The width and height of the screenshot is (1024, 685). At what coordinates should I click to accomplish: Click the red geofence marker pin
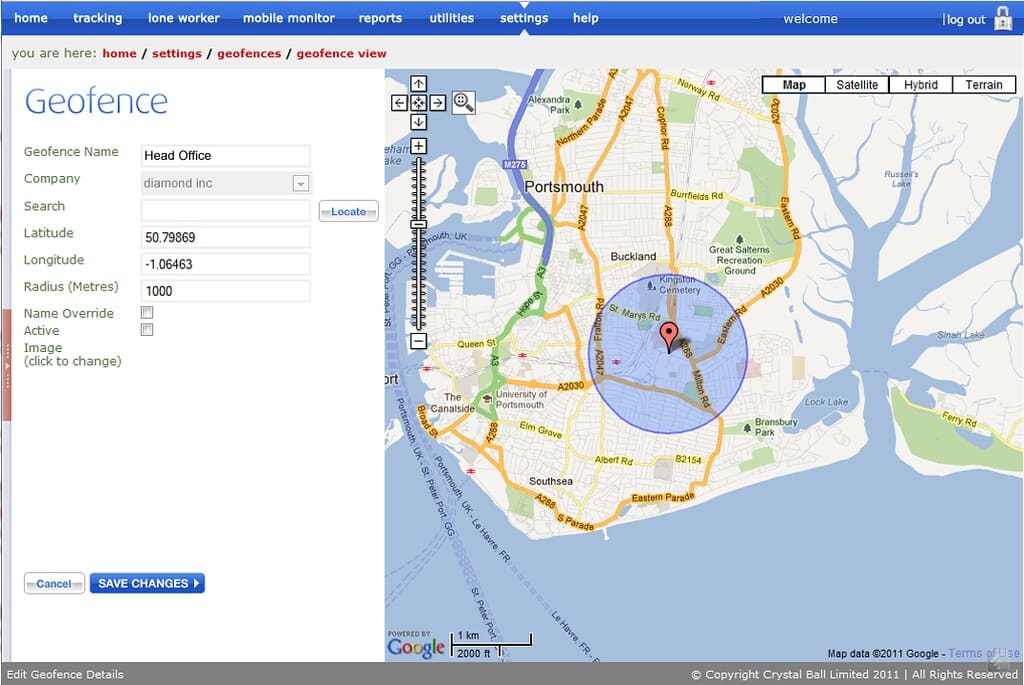click(668, 337)
